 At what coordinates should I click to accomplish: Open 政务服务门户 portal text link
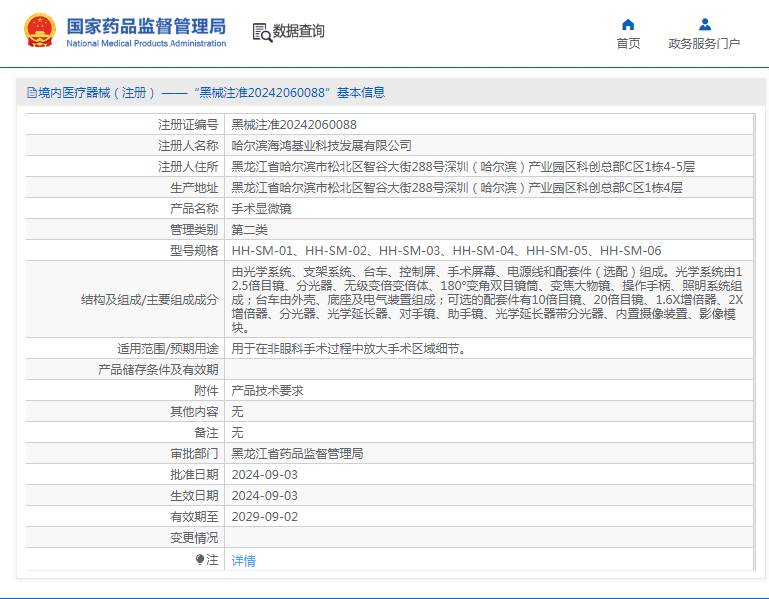[704, 44]
